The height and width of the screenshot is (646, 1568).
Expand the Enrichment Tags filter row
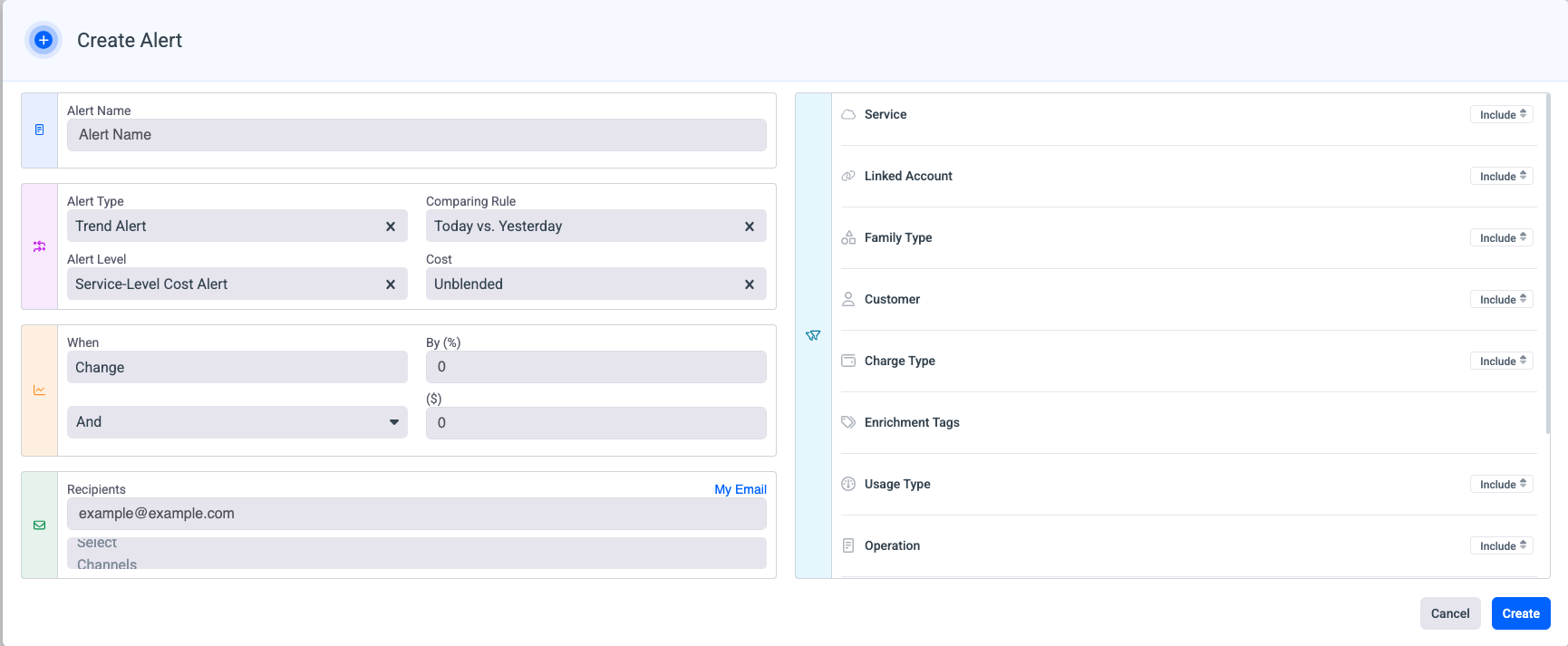[x=1189, y=423]
